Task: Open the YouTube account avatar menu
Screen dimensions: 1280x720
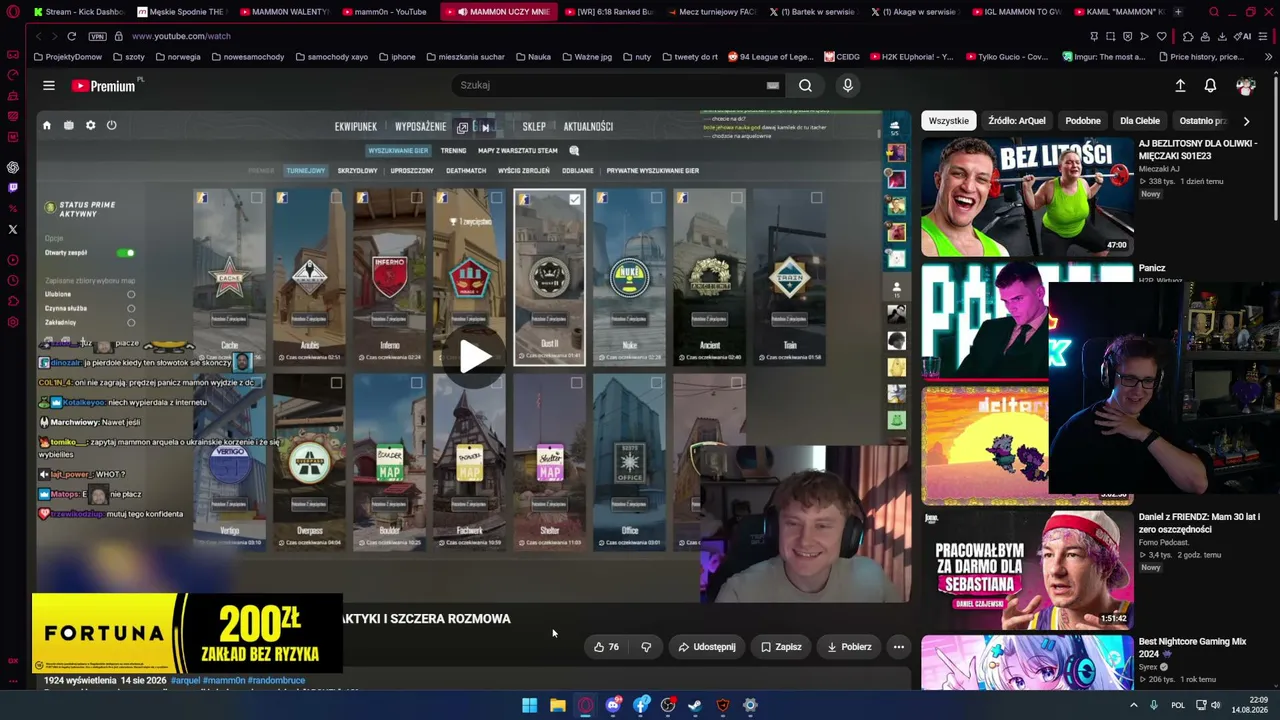Action: [x=1245, y=86]
